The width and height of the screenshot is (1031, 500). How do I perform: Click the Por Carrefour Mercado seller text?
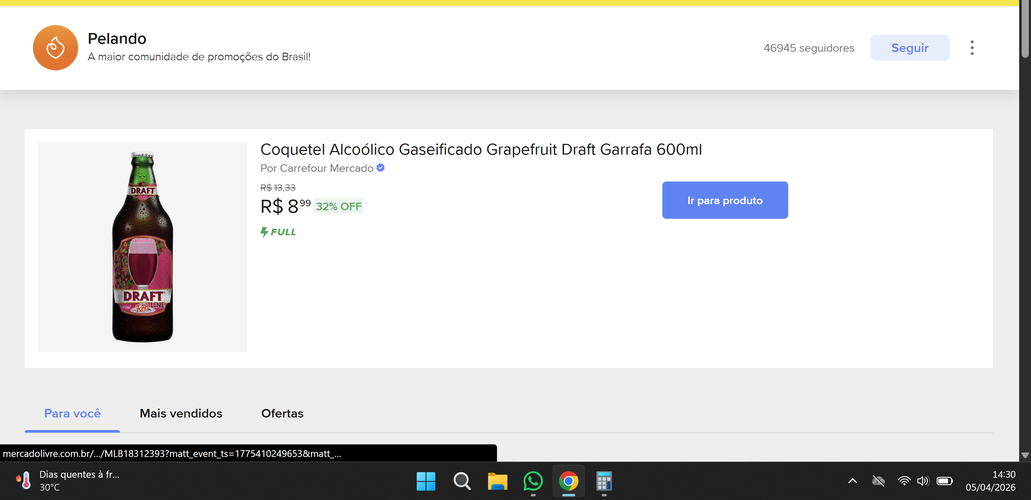point(317,168)
